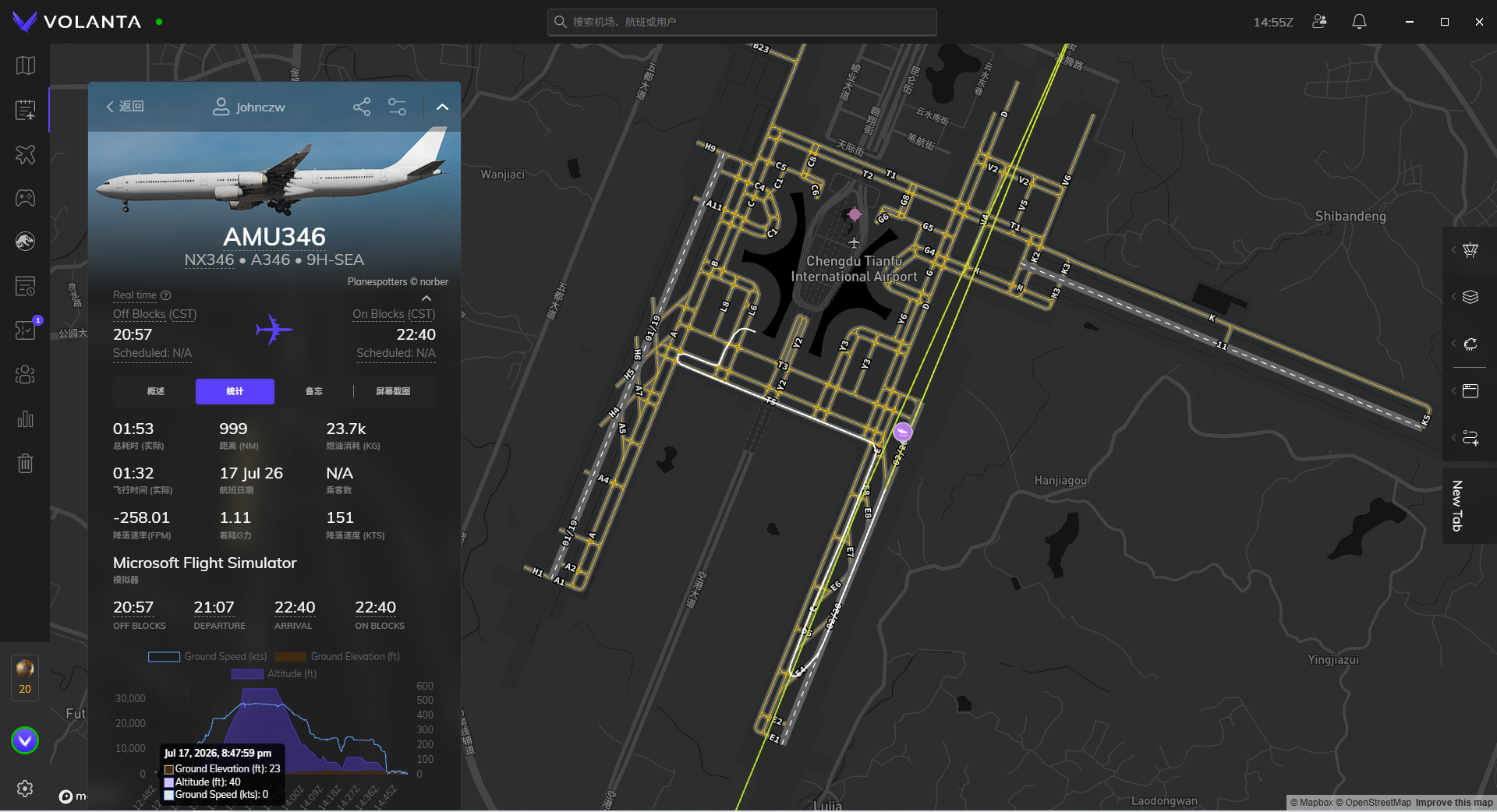Open the statistics bar chart sidebar icon
Screen dimensions: 1497x812
(26, 419)
